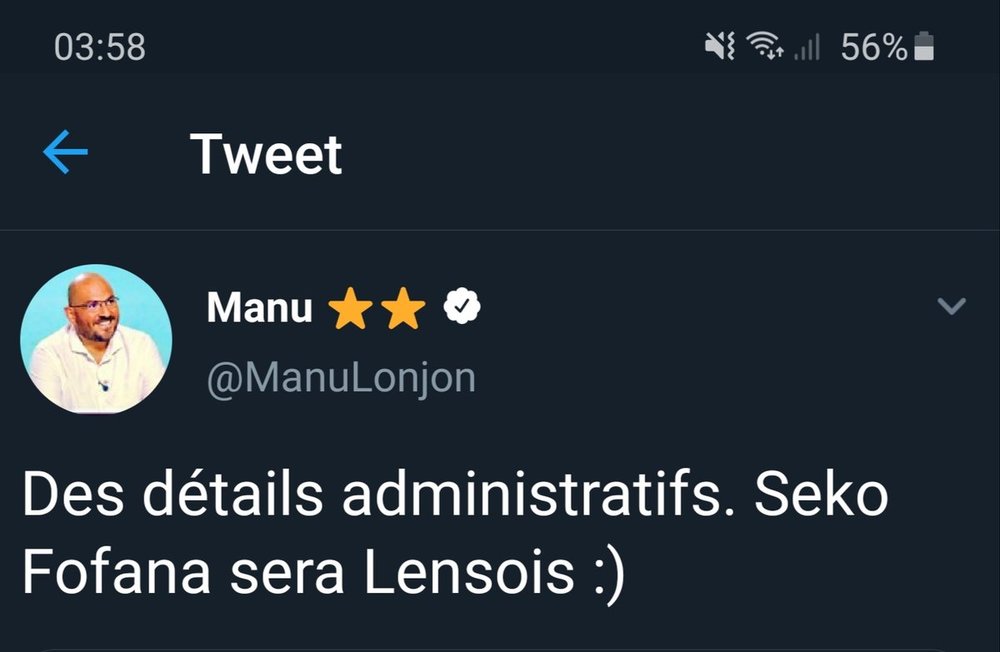Screen dimensions: 1000x652
Task: Click the verified badge next to Manu
Action: point(462,306)
